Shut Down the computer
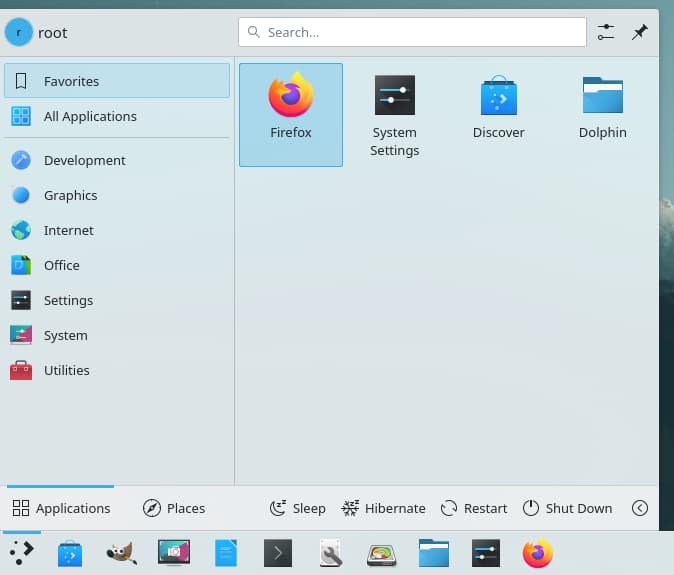The height and width of the screenshot is (575, 674). point(567,508)
